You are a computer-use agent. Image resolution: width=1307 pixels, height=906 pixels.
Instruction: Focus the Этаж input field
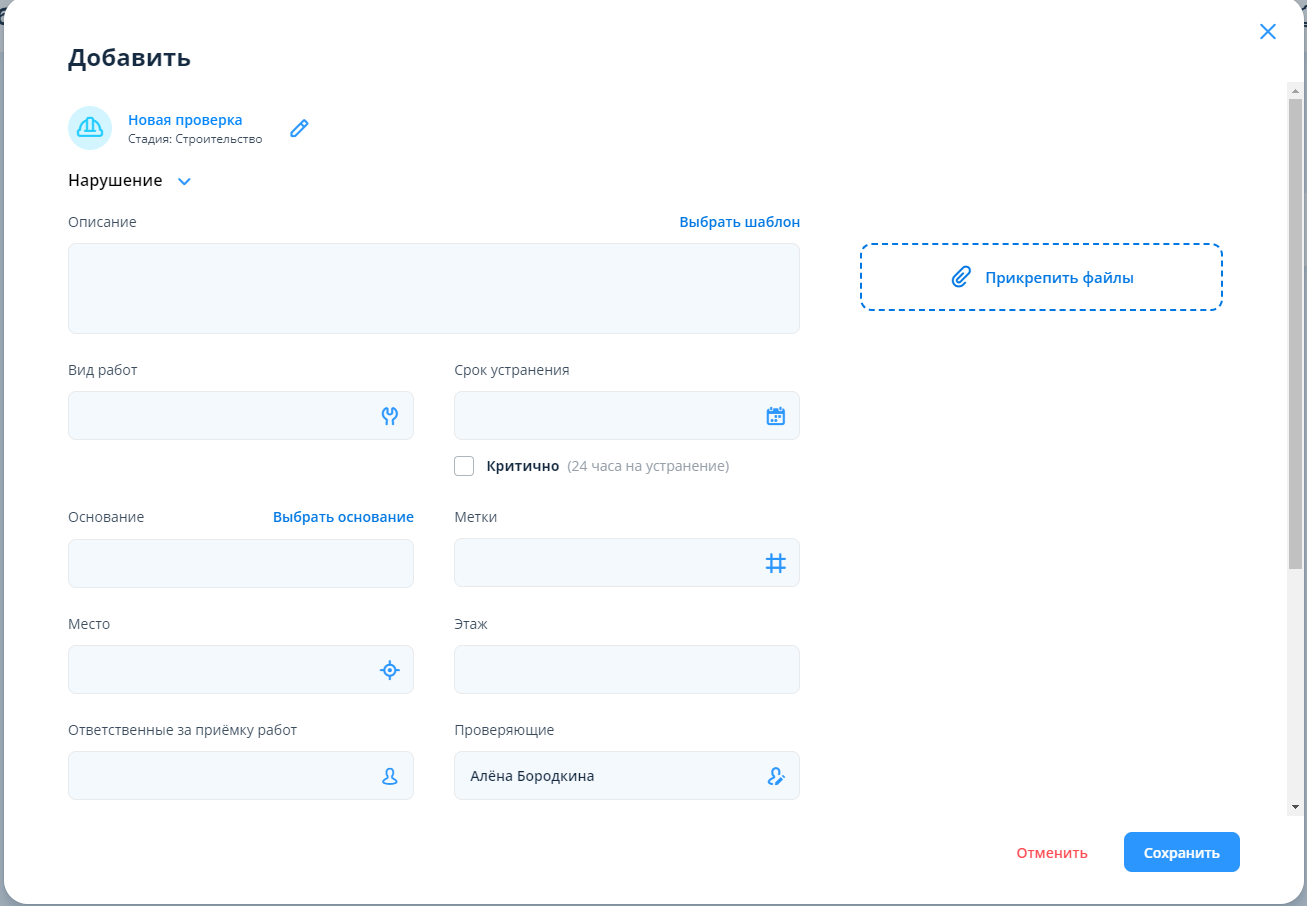(x=626, y=670)
